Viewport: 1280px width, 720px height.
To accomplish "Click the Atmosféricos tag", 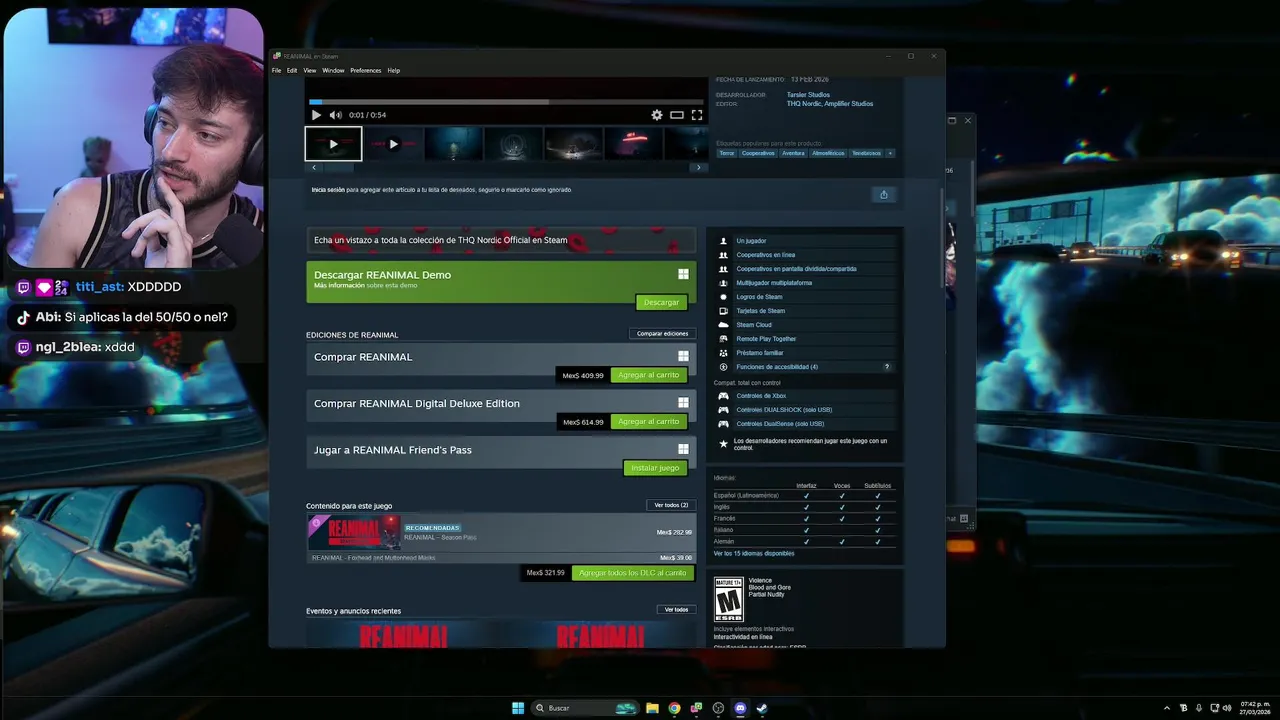I will point(828,153).
